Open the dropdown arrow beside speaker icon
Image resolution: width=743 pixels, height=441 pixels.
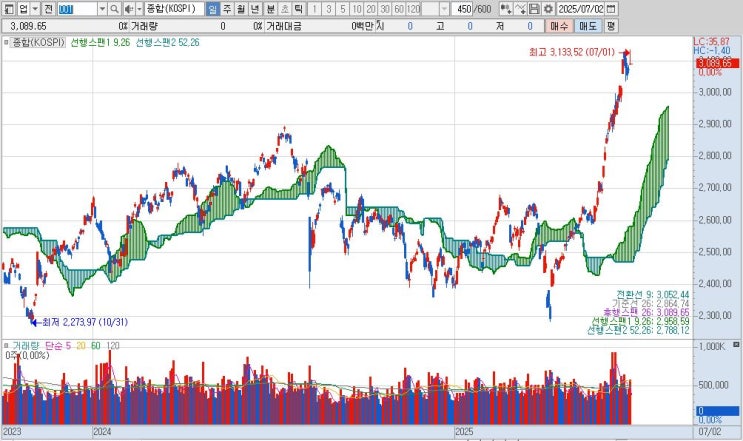pos(139,9)
